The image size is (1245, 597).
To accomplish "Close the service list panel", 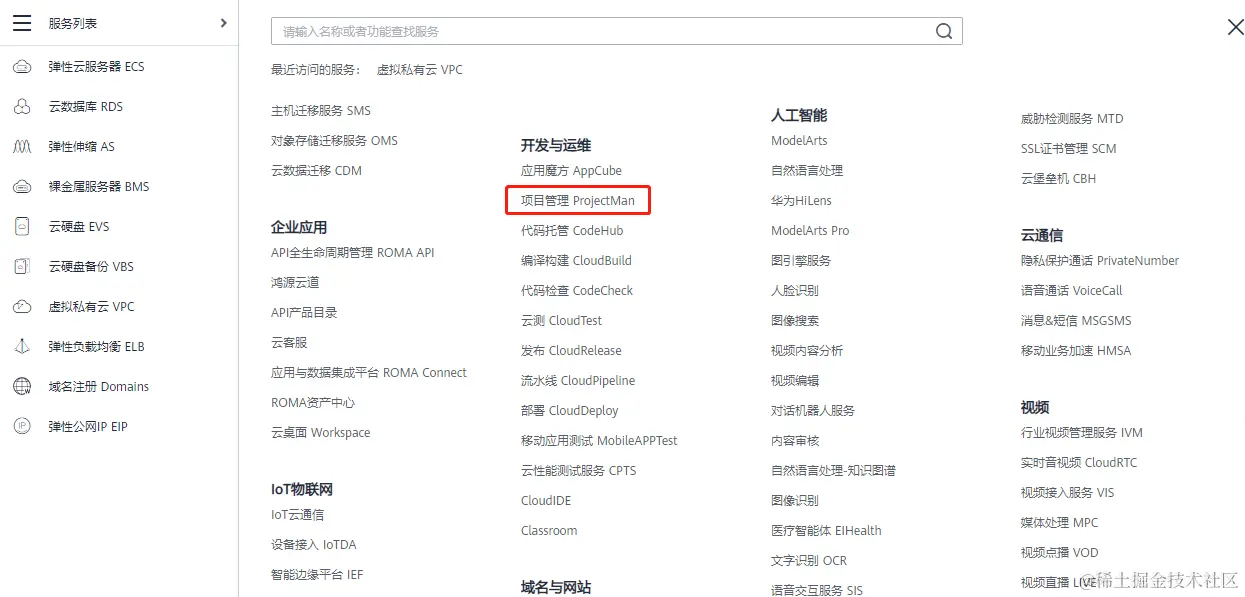I will 1236,27.
